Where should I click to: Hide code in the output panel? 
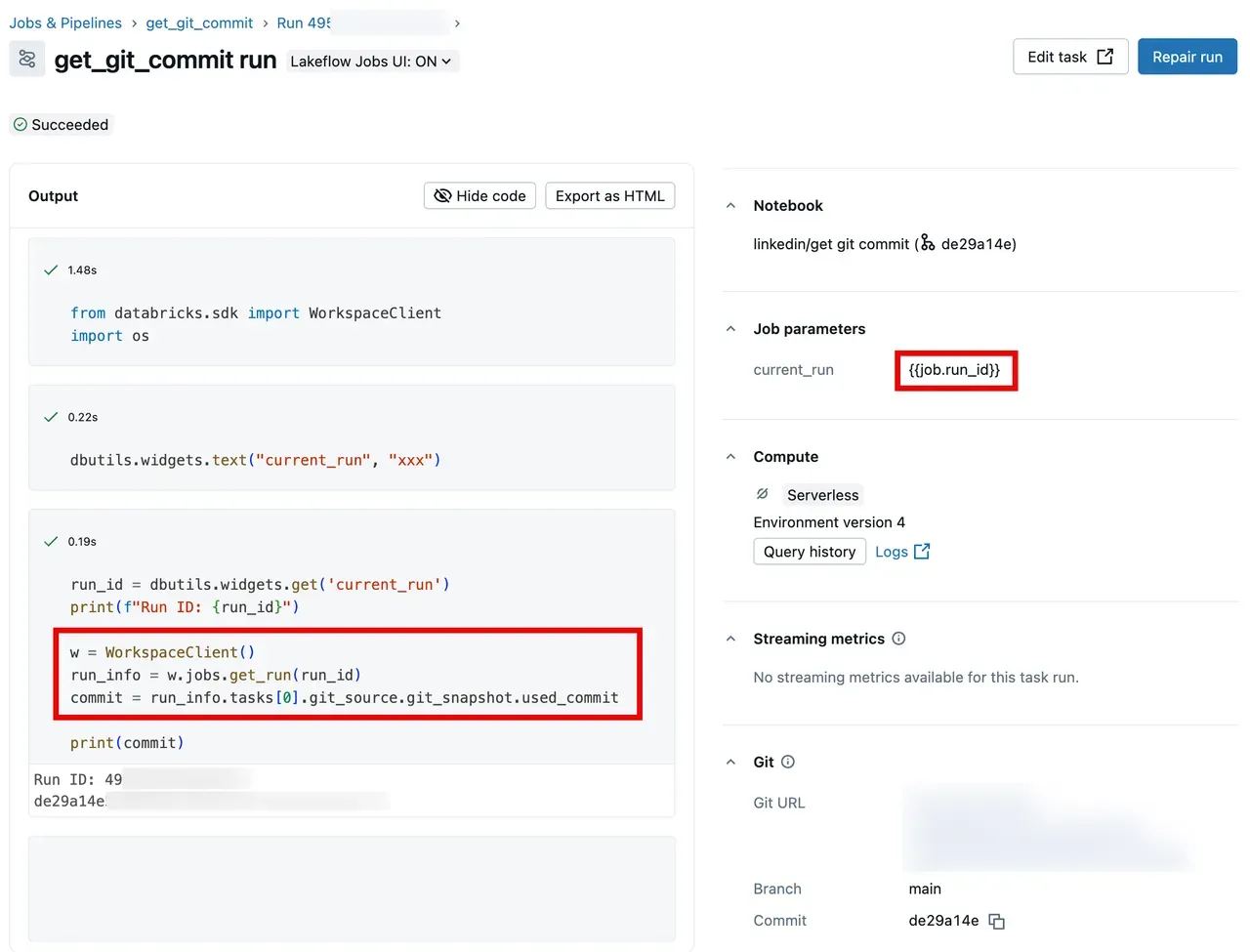(x=480, y=196)
